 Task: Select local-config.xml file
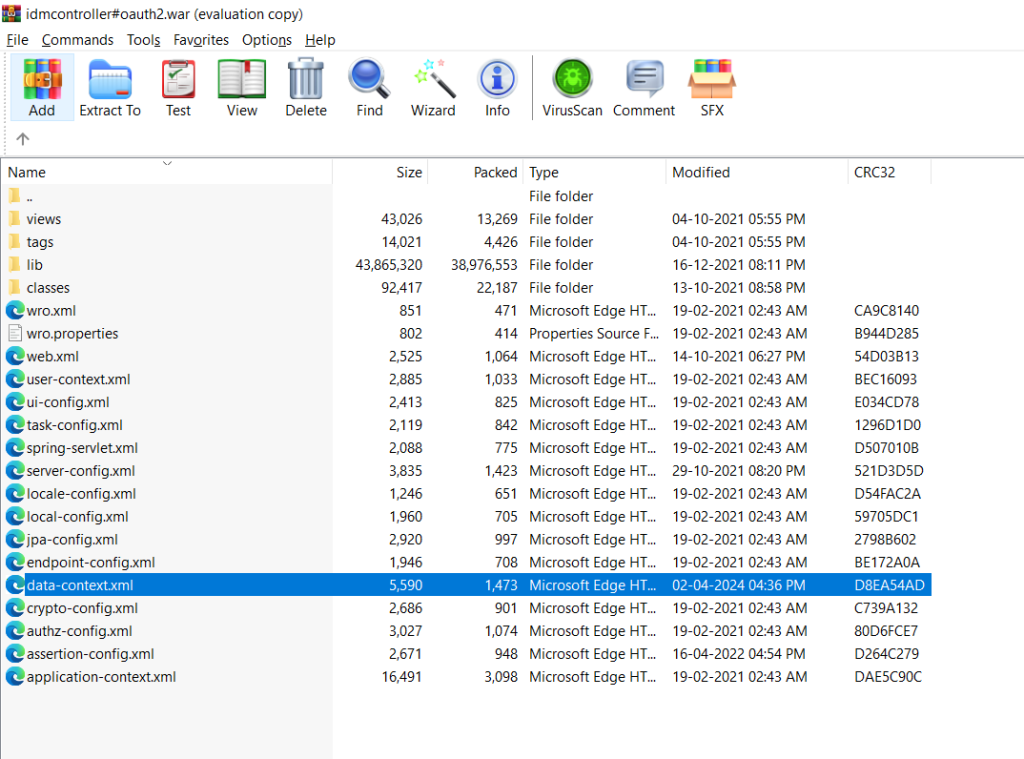pyautogui.click(x=78, y=516)
